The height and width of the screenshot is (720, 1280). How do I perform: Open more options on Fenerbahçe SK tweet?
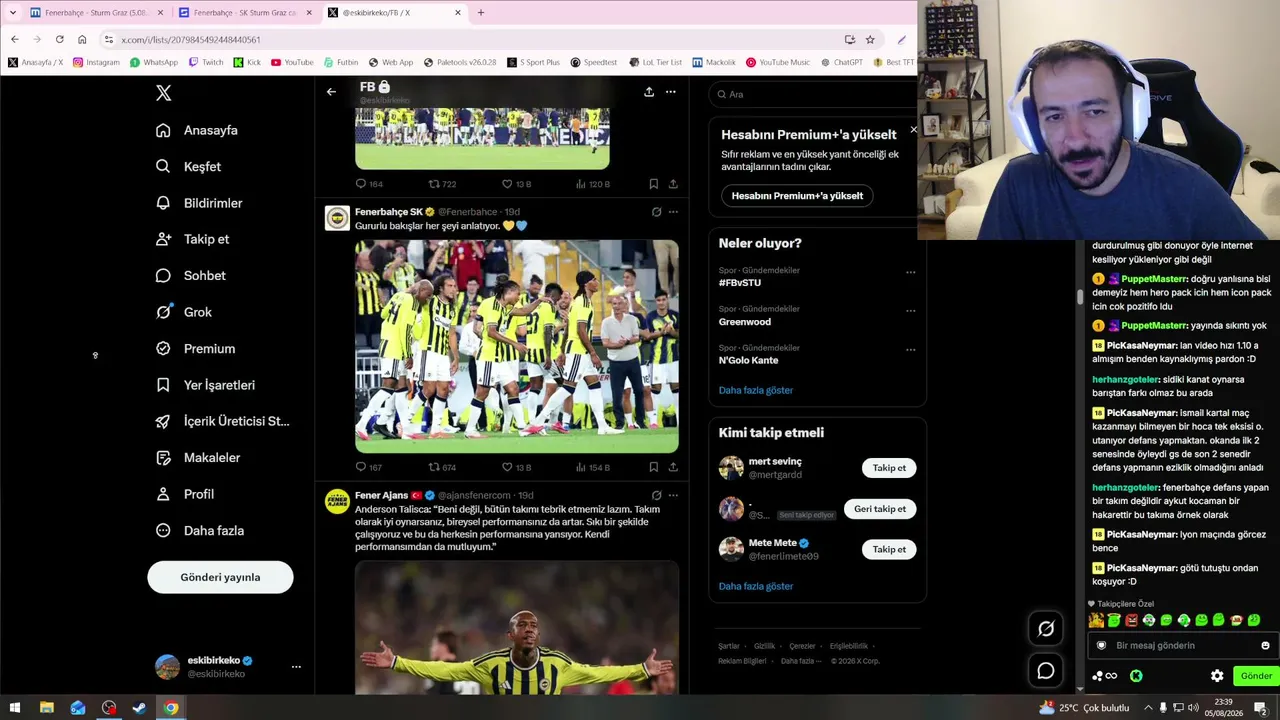(x=673, y=212)
